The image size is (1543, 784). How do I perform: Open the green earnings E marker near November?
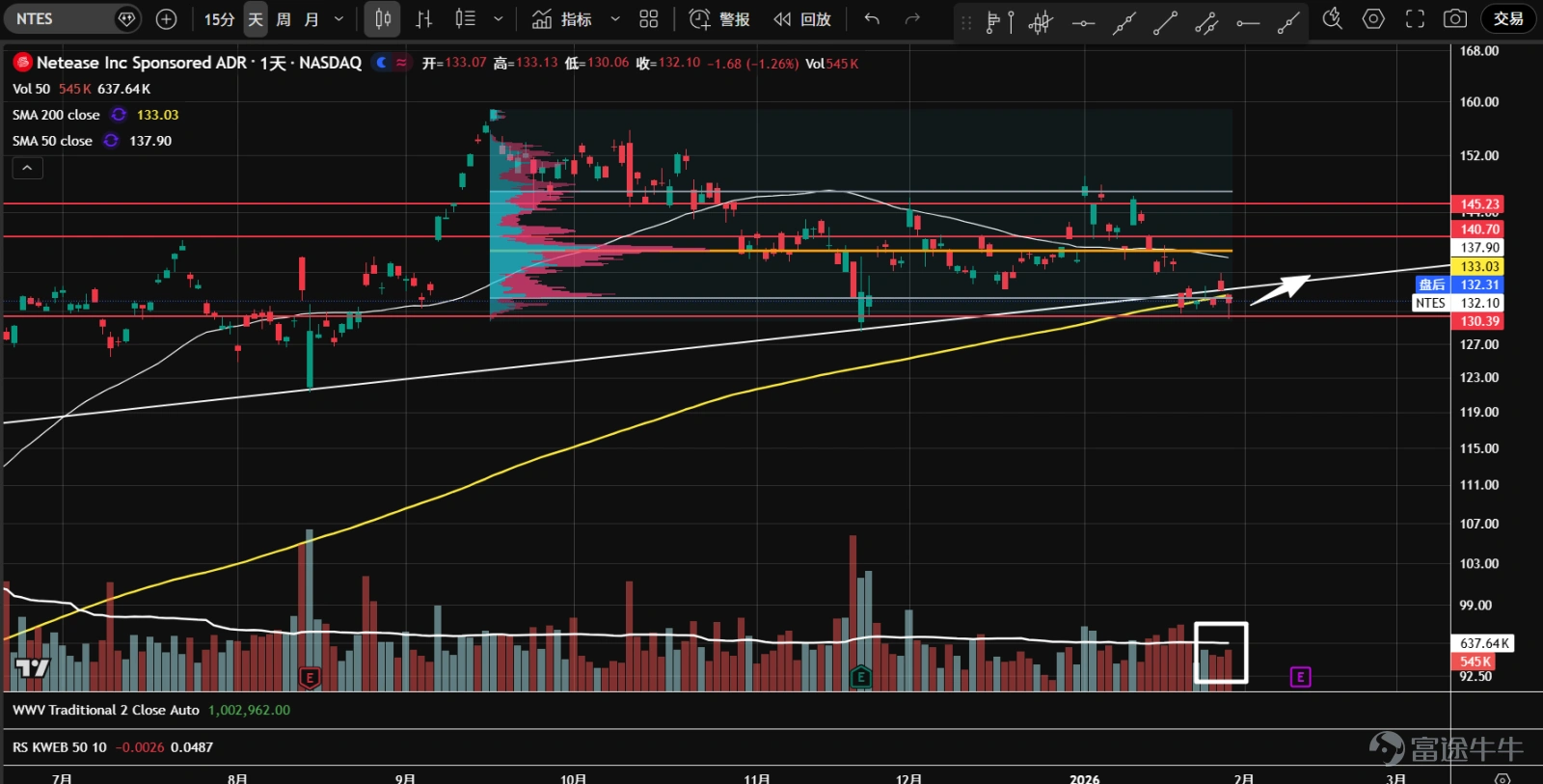coord(860,678)
